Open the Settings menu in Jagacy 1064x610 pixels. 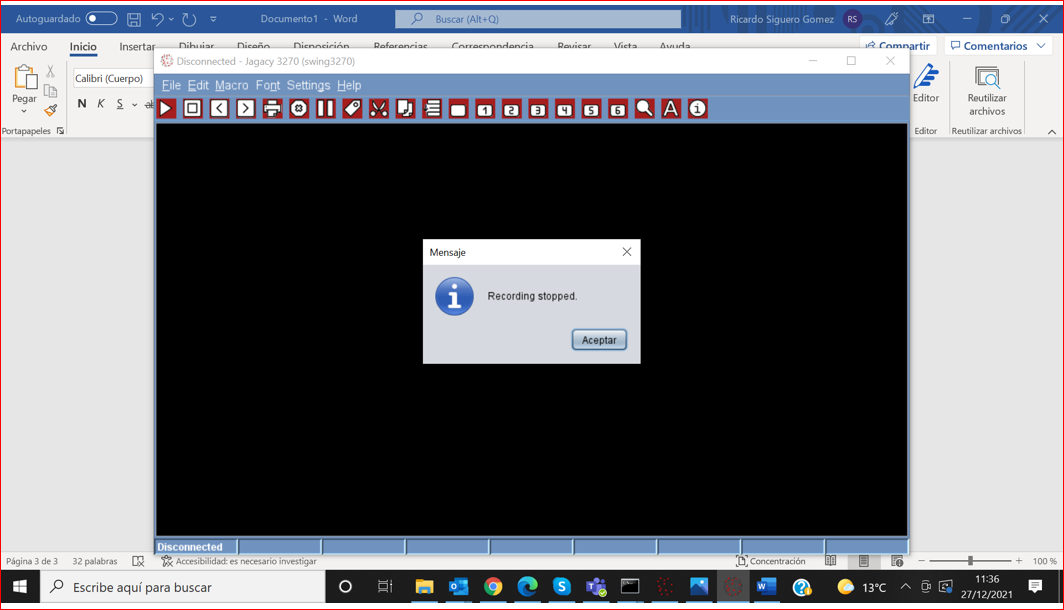(308, 86)
